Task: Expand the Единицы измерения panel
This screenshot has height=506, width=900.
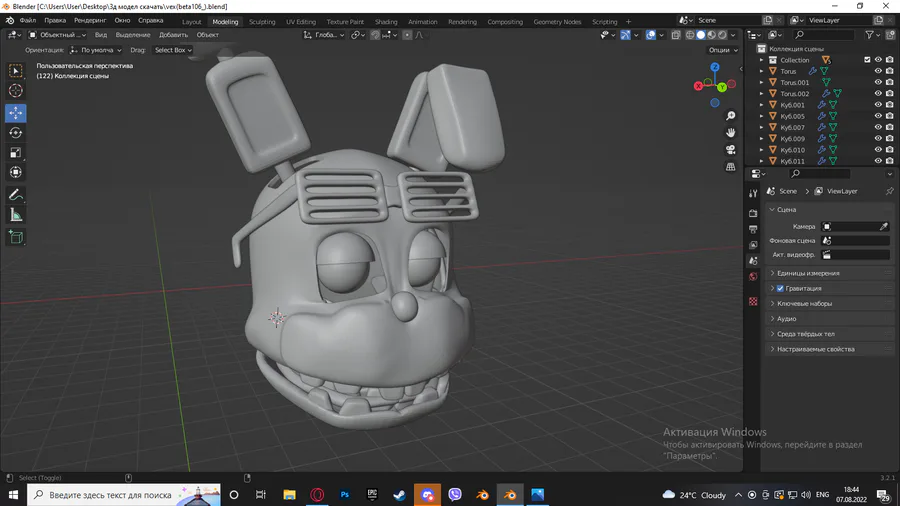Action: 809,273
